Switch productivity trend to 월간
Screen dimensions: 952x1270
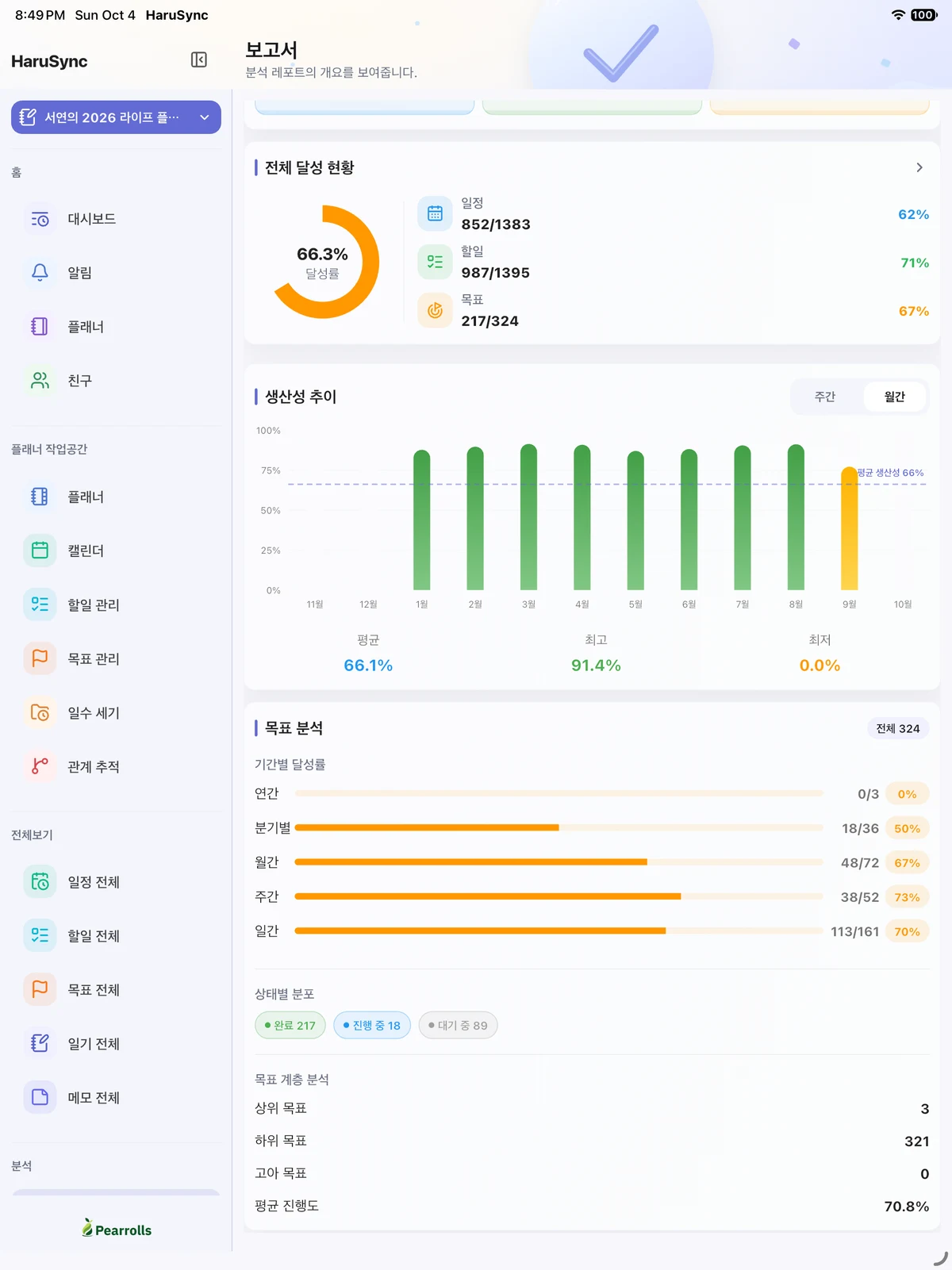(894, 397)
